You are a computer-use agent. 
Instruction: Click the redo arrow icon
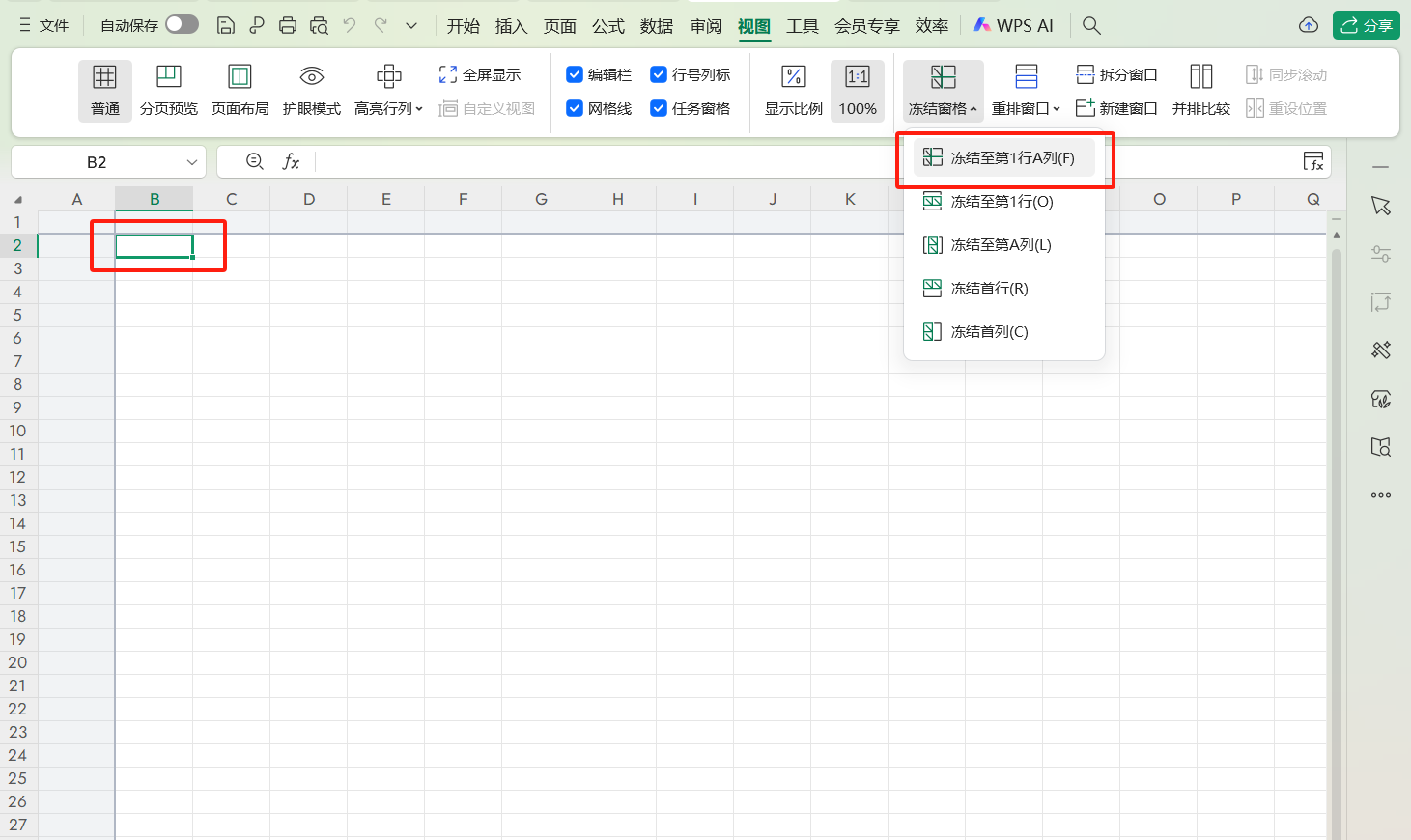pos(381,25)
